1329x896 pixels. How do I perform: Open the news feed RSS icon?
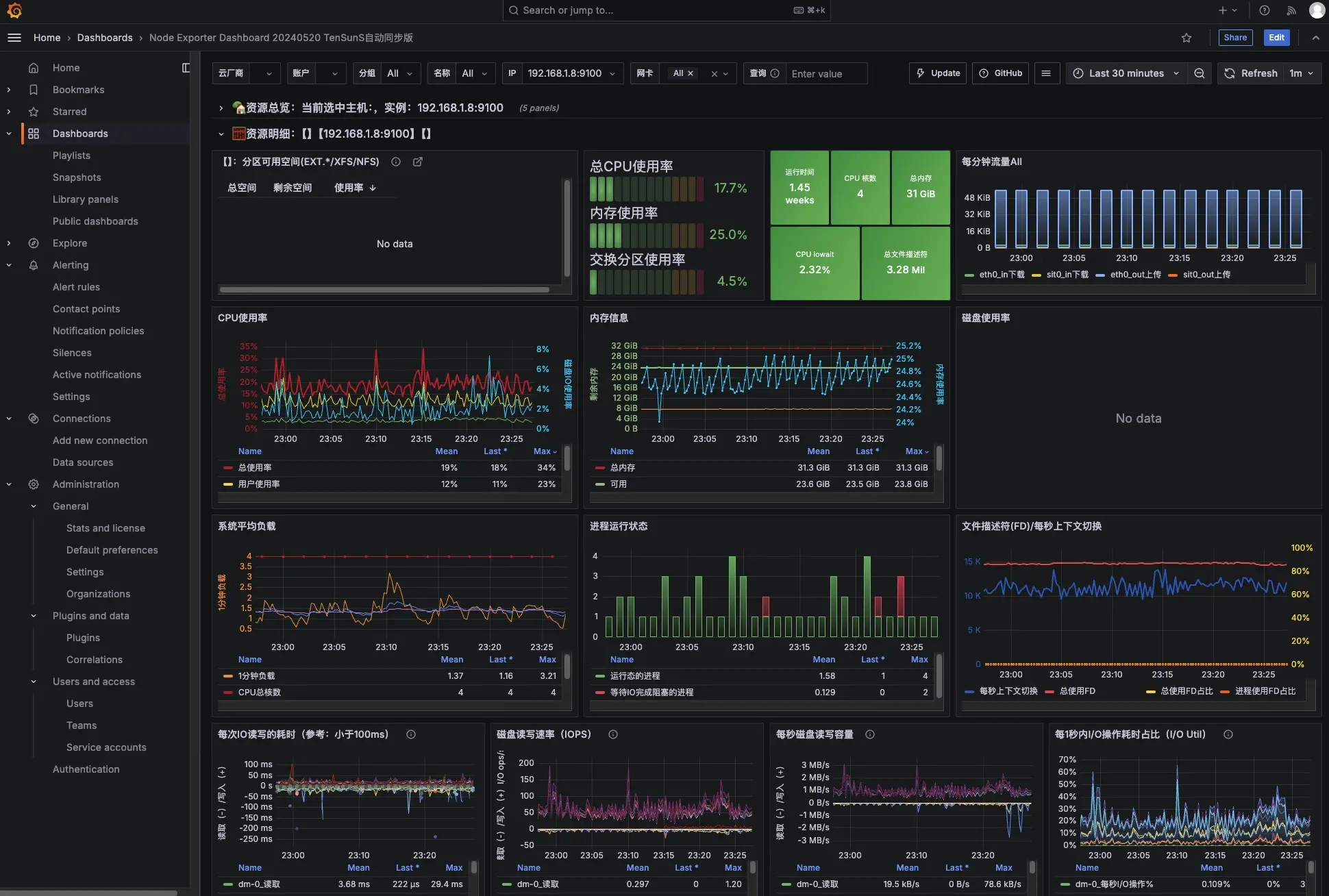coord(1291,10)
